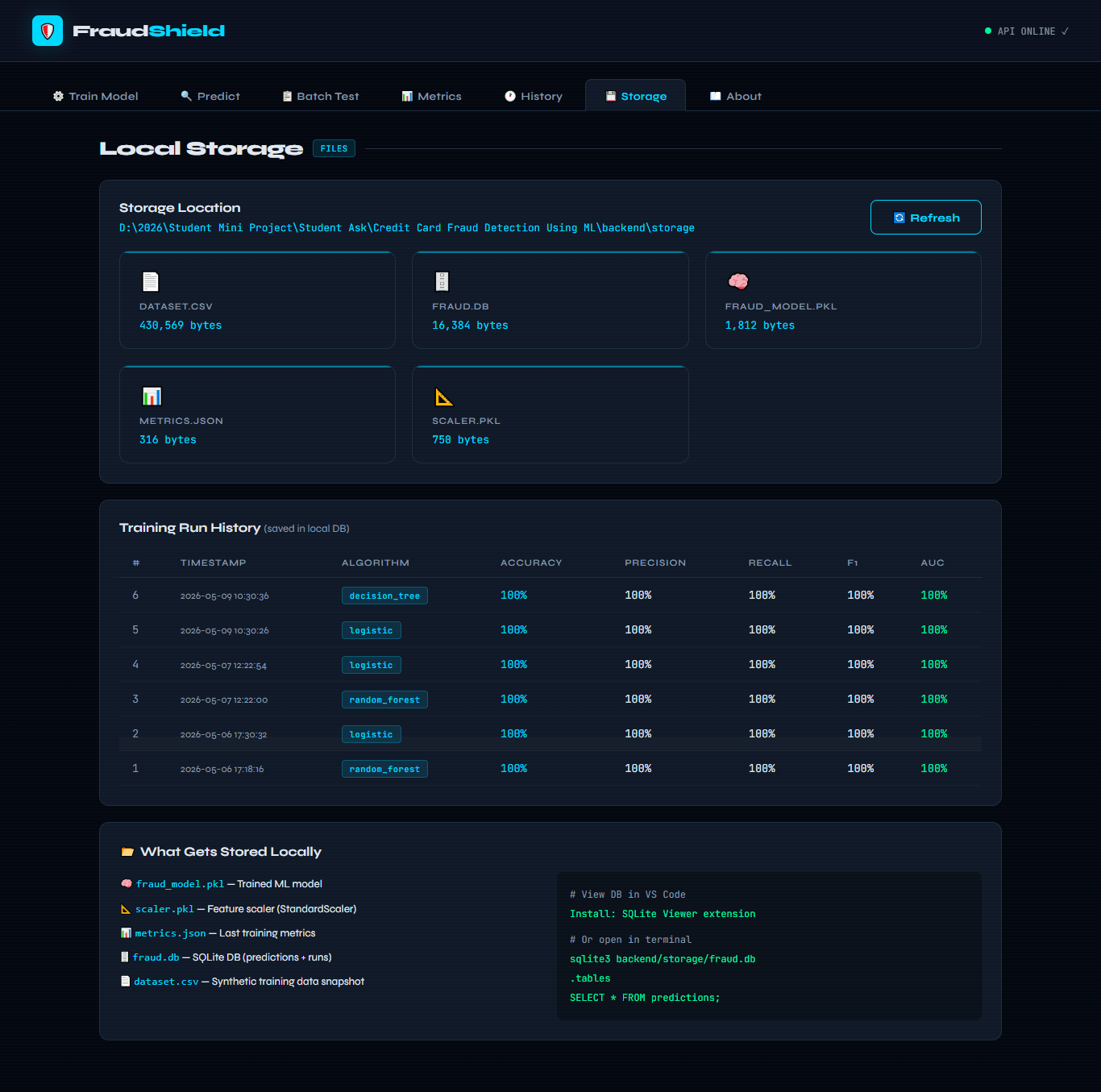The image size is (1101, 1092).
Task: Click the FraudShield shield logo icon
Action: click(48, 31)
